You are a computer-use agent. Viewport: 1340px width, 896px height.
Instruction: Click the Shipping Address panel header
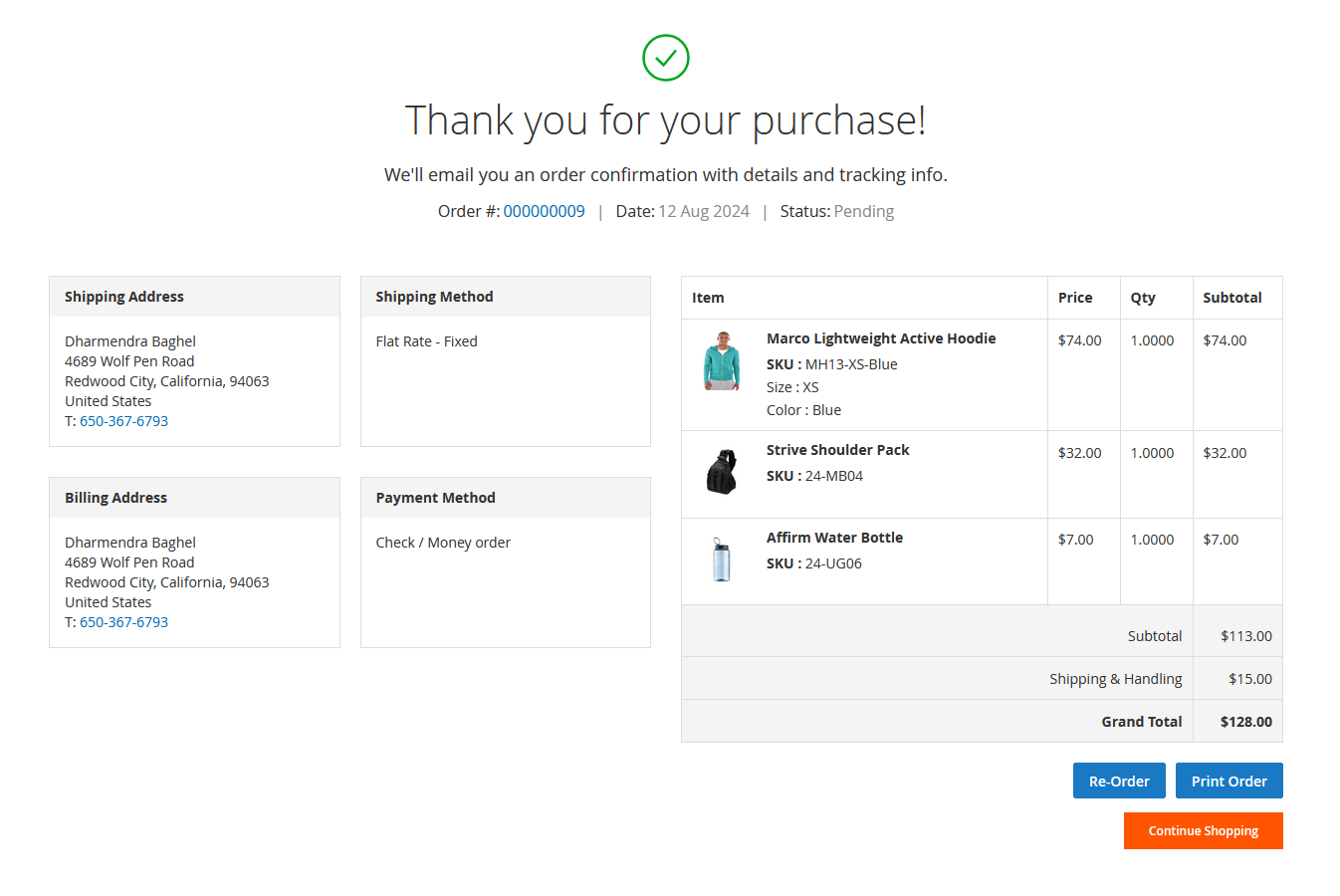click(x=124, y=297)
